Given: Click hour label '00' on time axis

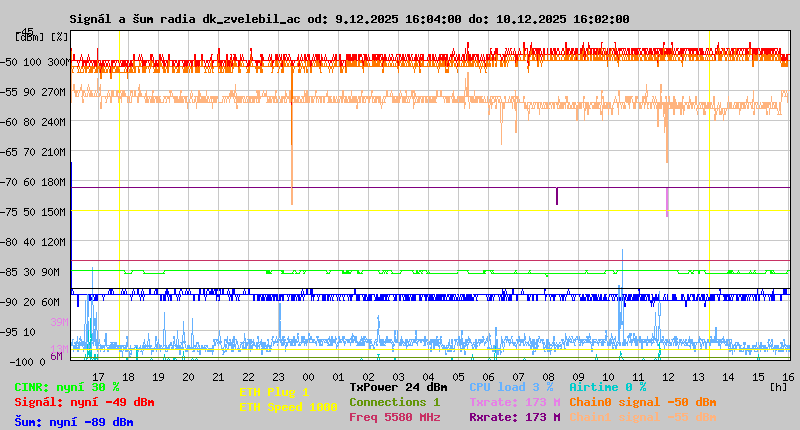Looking at the screenshot, I should (309, 377).
